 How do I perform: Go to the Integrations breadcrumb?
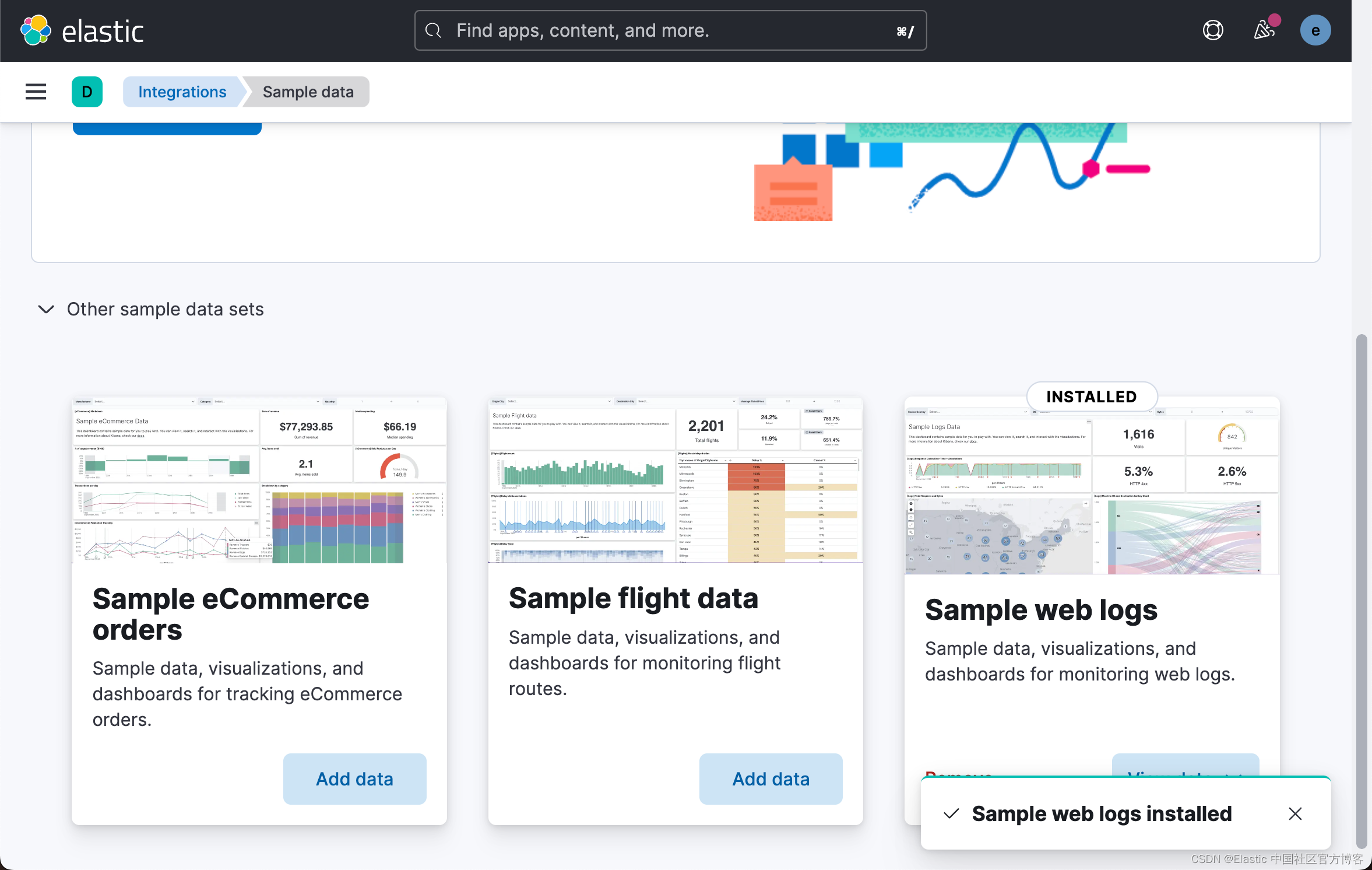pyautogui.click(x=182, y=92)
